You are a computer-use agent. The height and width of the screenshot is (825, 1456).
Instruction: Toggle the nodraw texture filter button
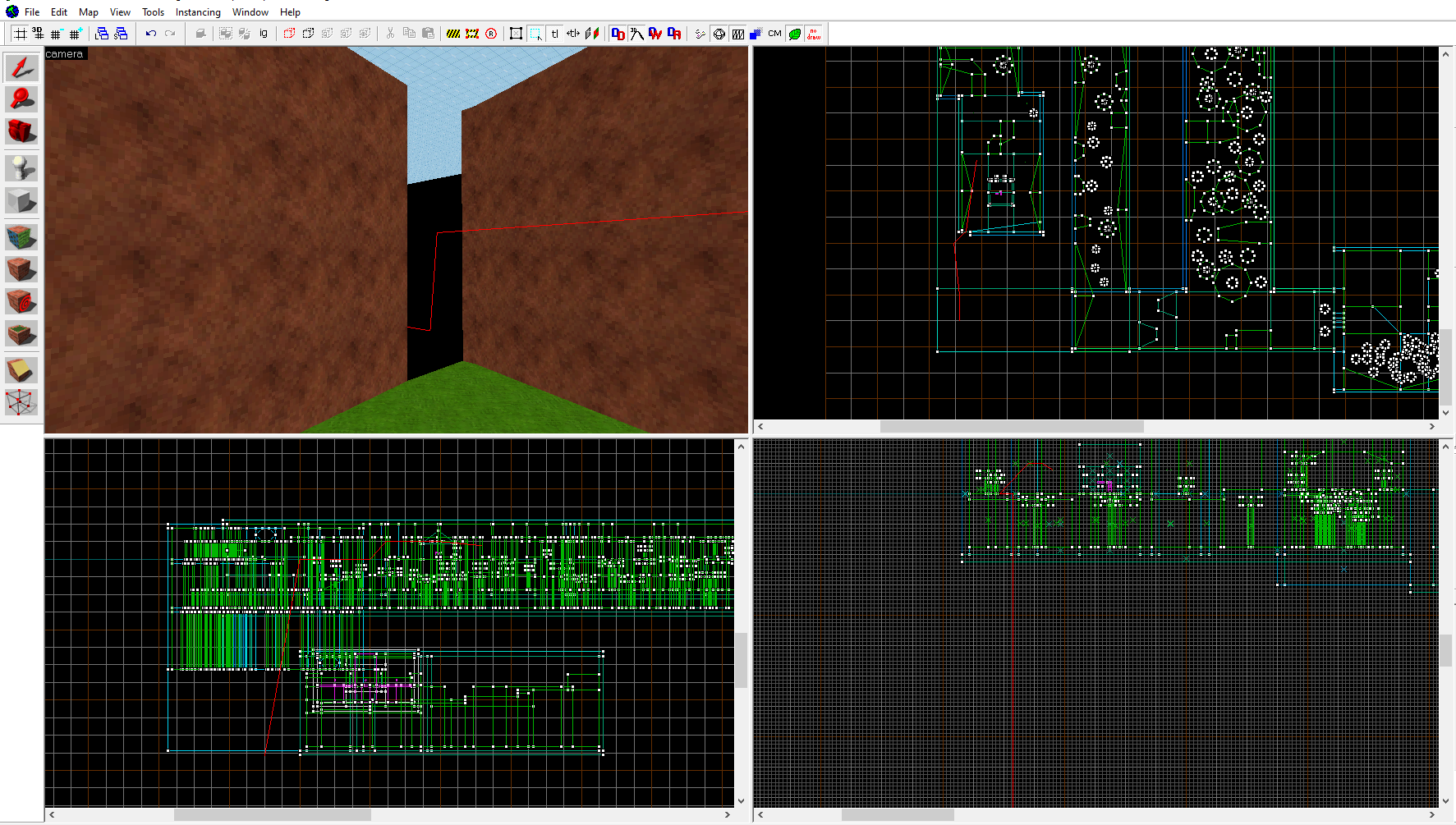(814, 34)
